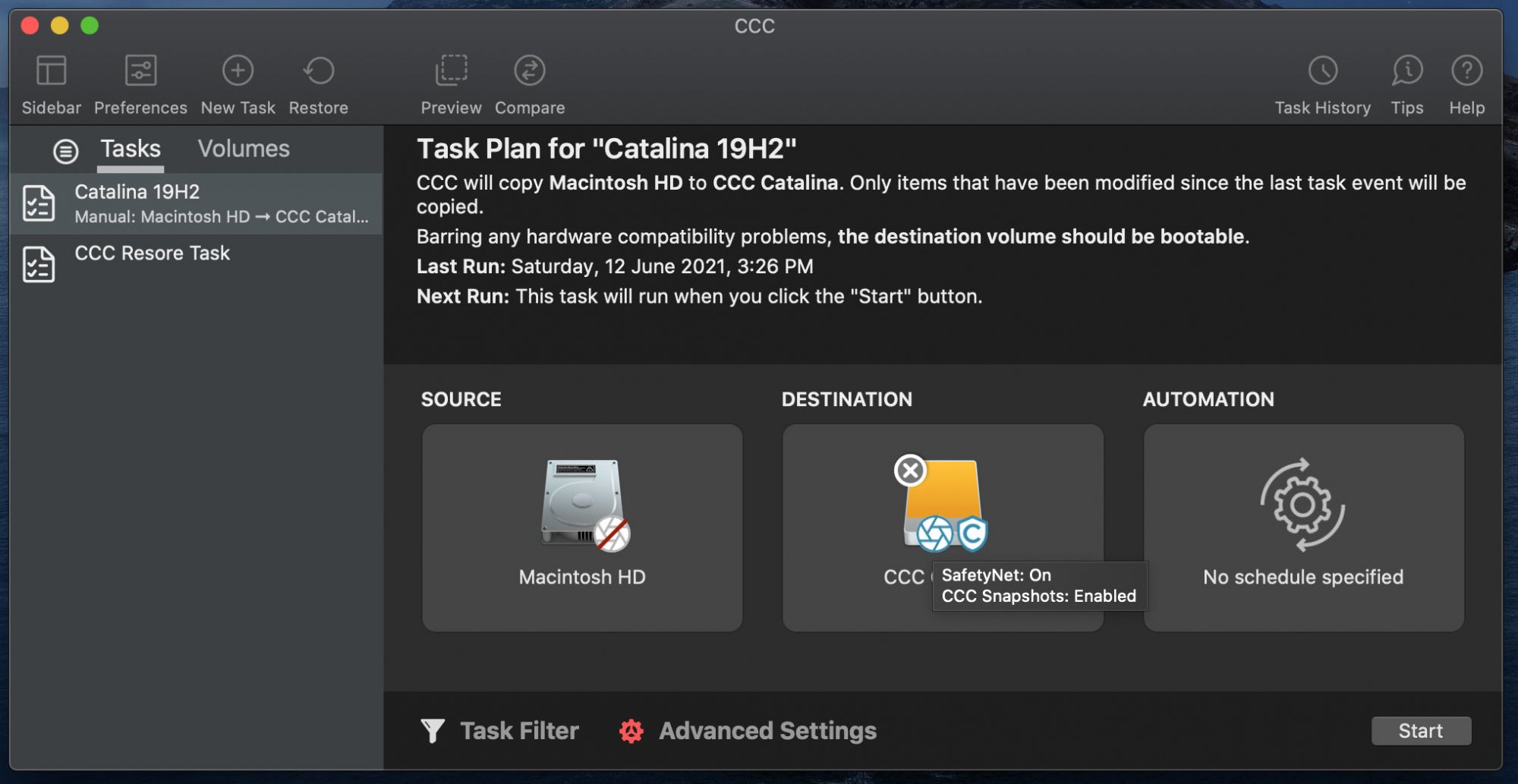Select the Catalina 19H2 task
This screenshot has width=1518, height=784.
pyautogui.click(x=196, y=203)
